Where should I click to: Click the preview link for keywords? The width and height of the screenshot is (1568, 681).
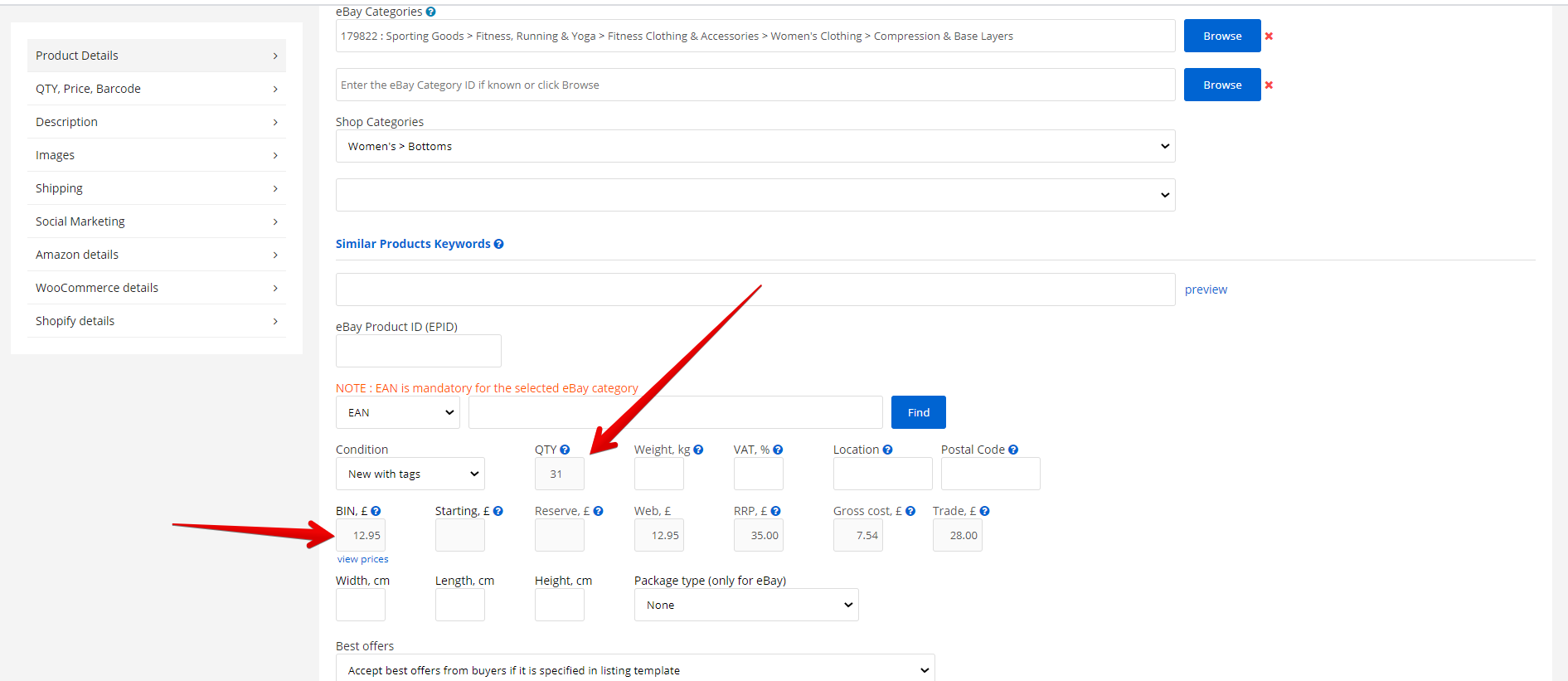(x=1206, y=289)
